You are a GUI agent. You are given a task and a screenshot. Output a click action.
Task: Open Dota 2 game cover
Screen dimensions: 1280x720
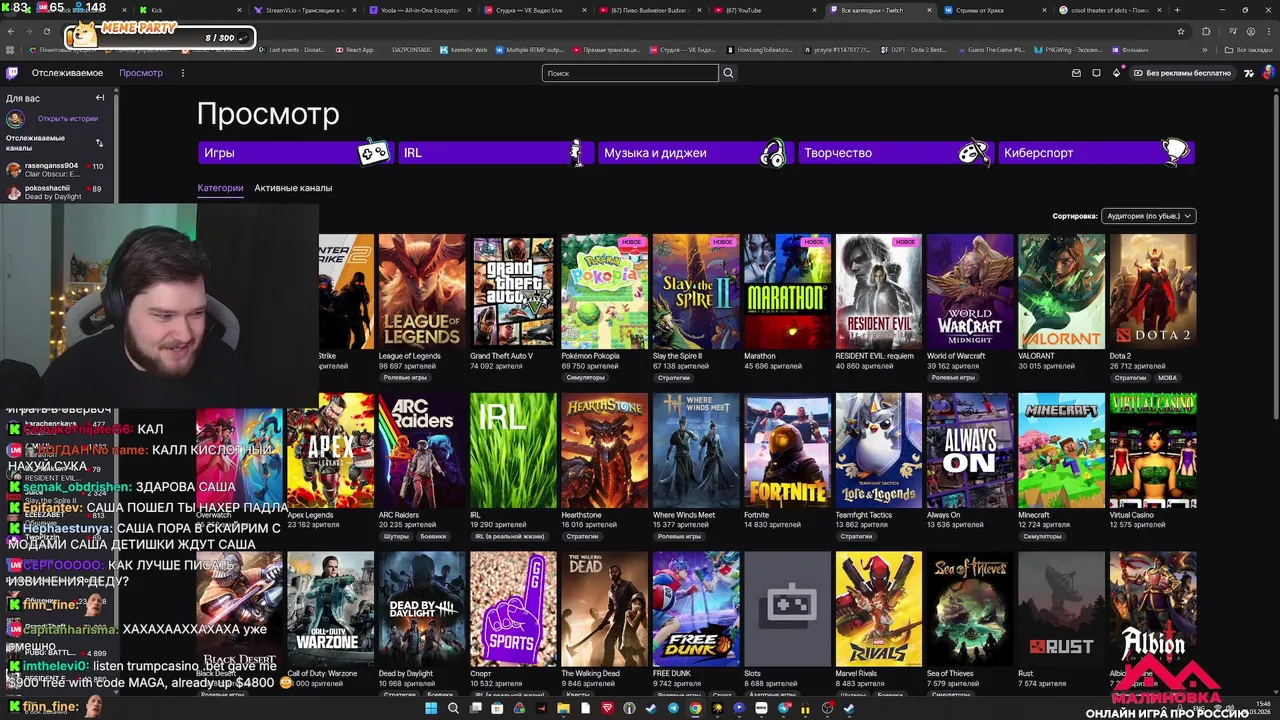[1152, 292]
